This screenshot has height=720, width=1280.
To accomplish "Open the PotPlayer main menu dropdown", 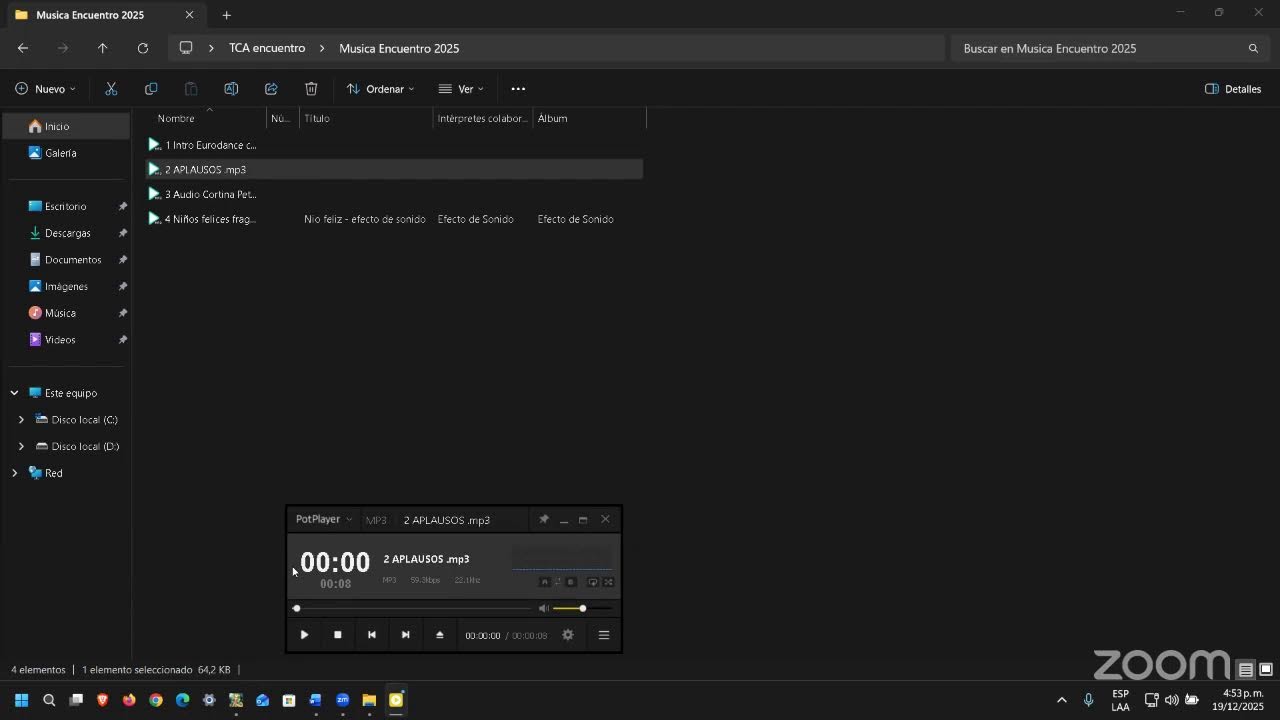I will pos(323,519).
